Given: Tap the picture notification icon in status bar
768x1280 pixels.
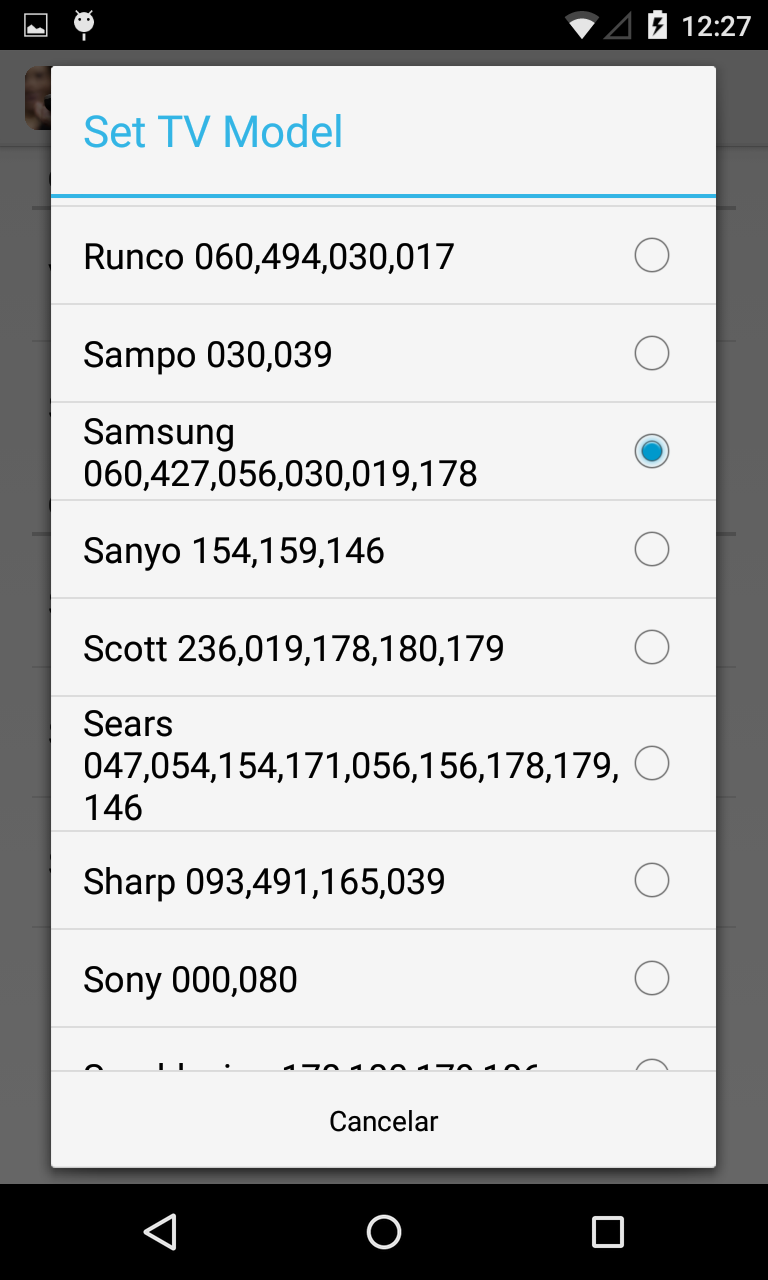Looking at the screenshot, I should (36, 25).
